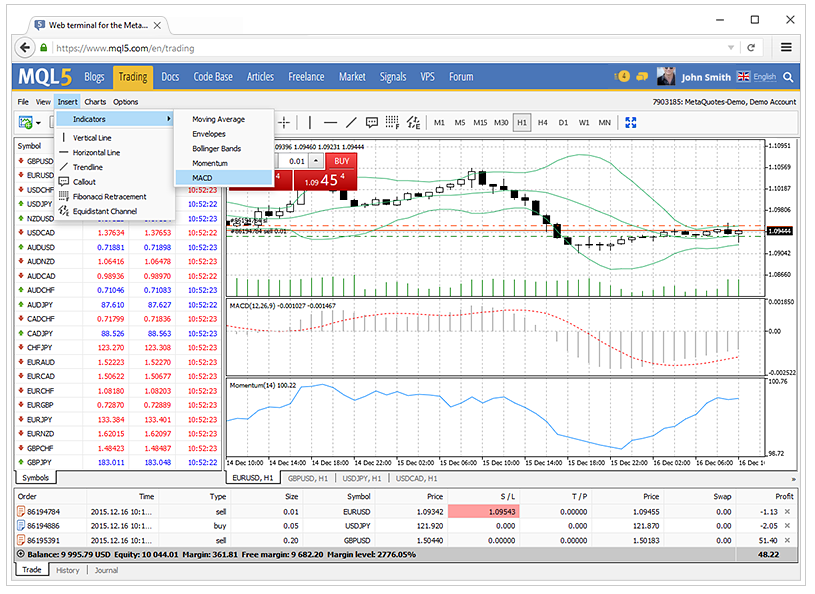Switch to the GBPUSD, H1 chart tab
Viewport: 815px width, 594px height.
coord(308,479)
